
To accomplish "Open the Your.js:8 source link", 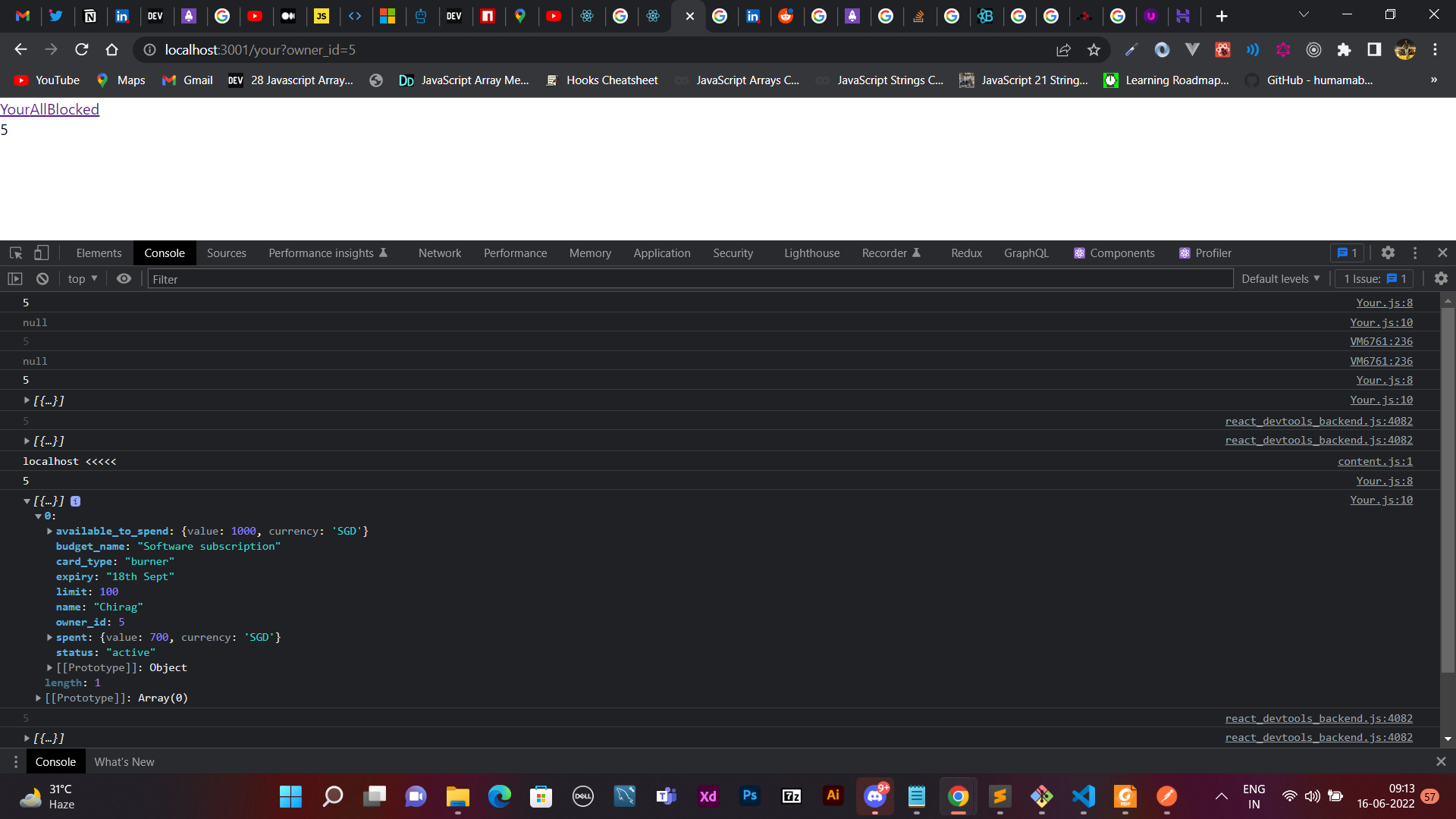I will click(x=1384, y=303).
